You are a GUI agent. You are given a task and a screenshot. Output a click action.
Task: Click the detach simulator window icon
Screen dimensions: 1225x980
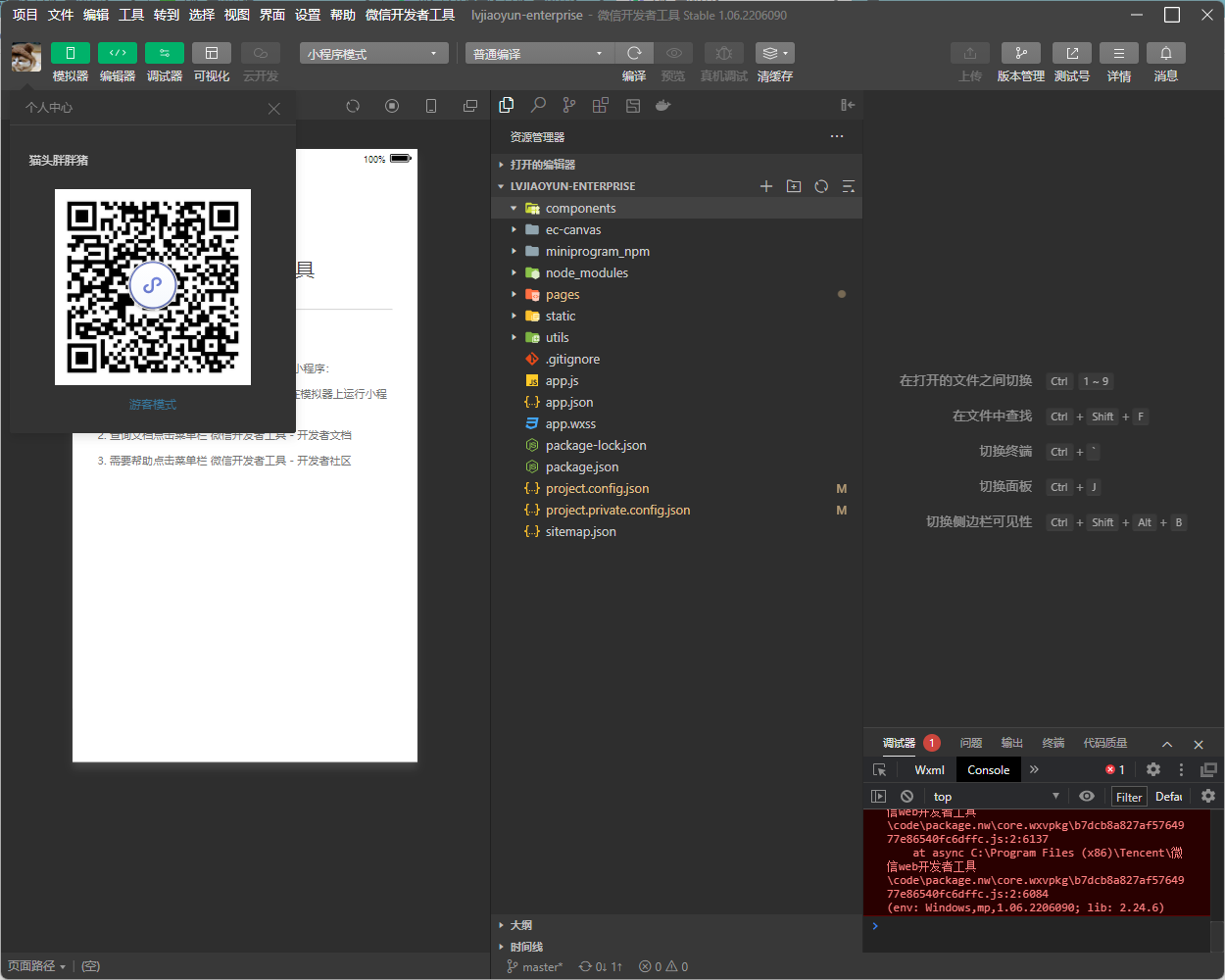click(x=470, y=106)
